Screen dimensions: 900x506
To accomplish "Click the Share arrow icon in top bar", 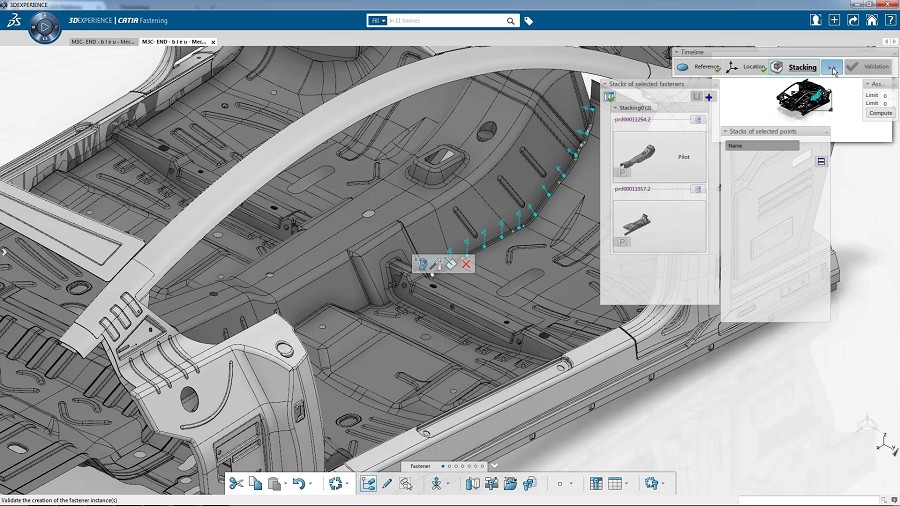I will point(852,20).
